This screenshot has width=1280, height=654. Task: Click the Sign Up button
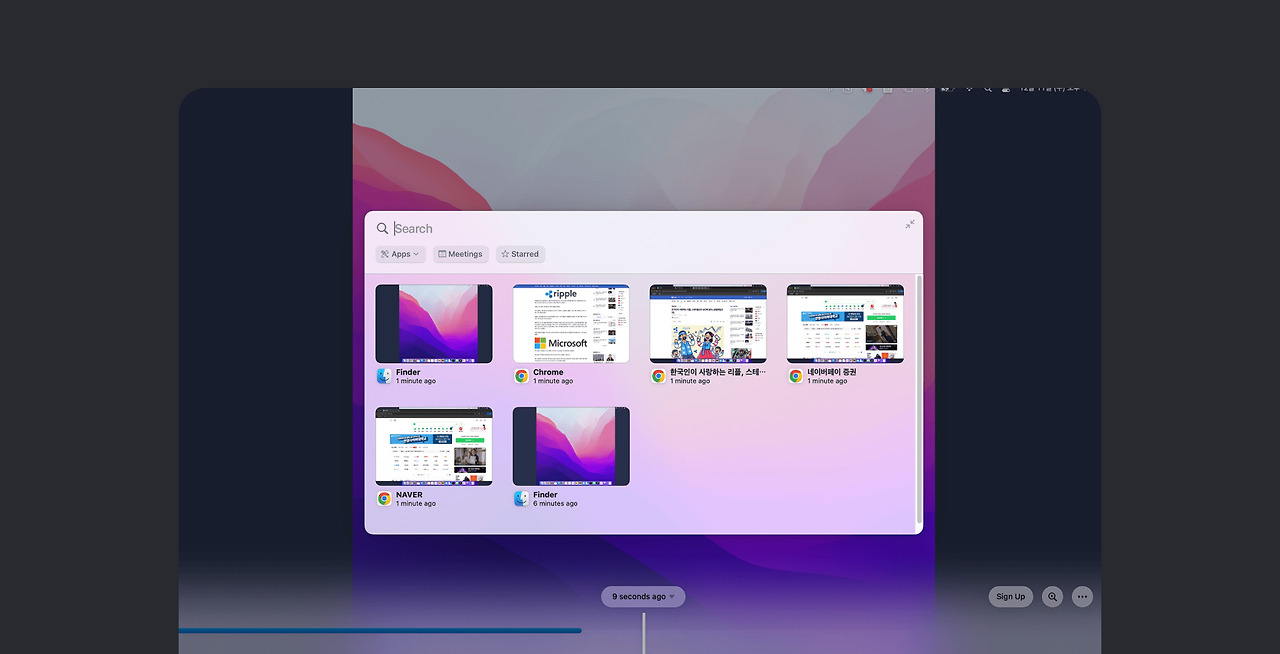coord(1011,597)
